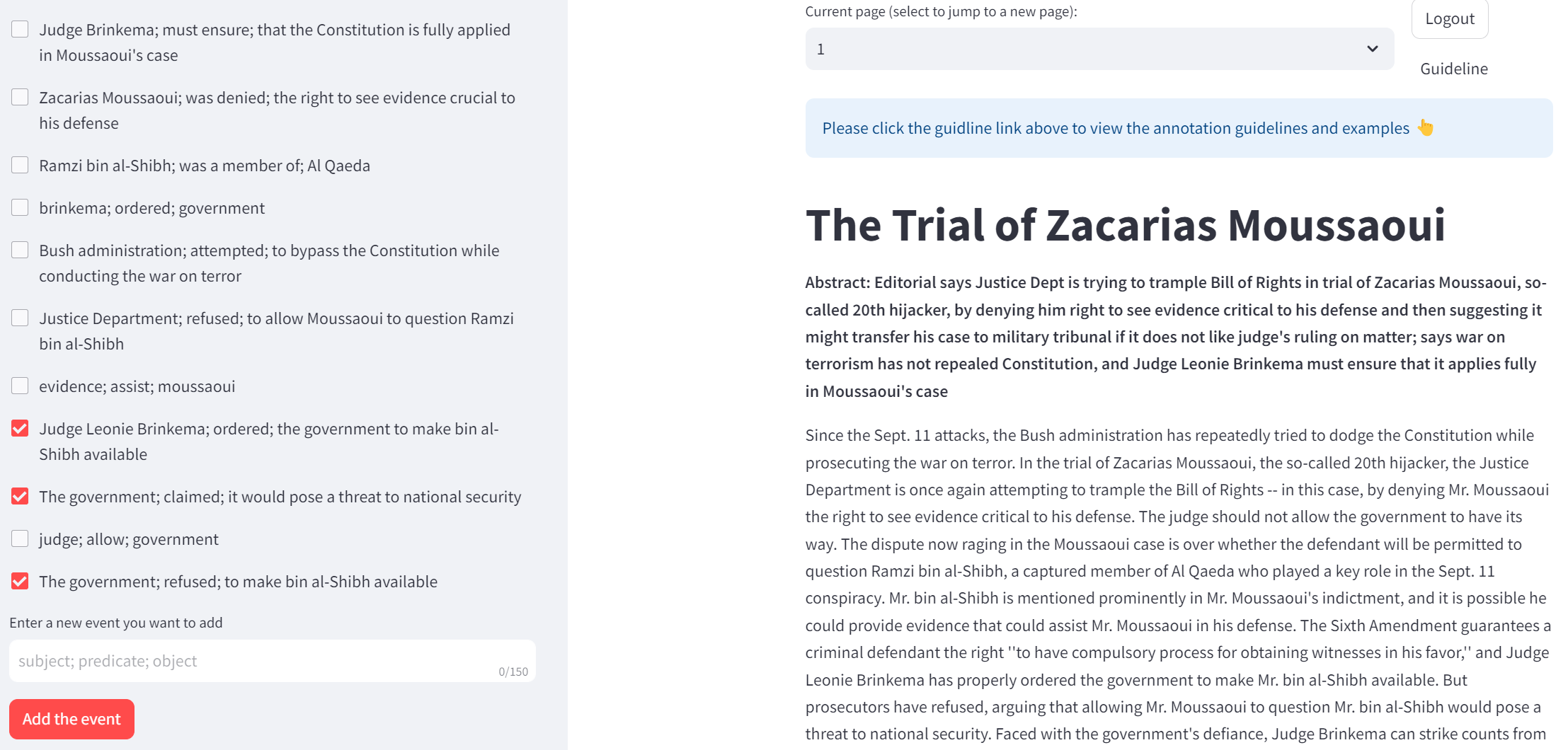Click the pointing hand emoji icon
The image size is (1568, 750).
(x=1425, y=127)
